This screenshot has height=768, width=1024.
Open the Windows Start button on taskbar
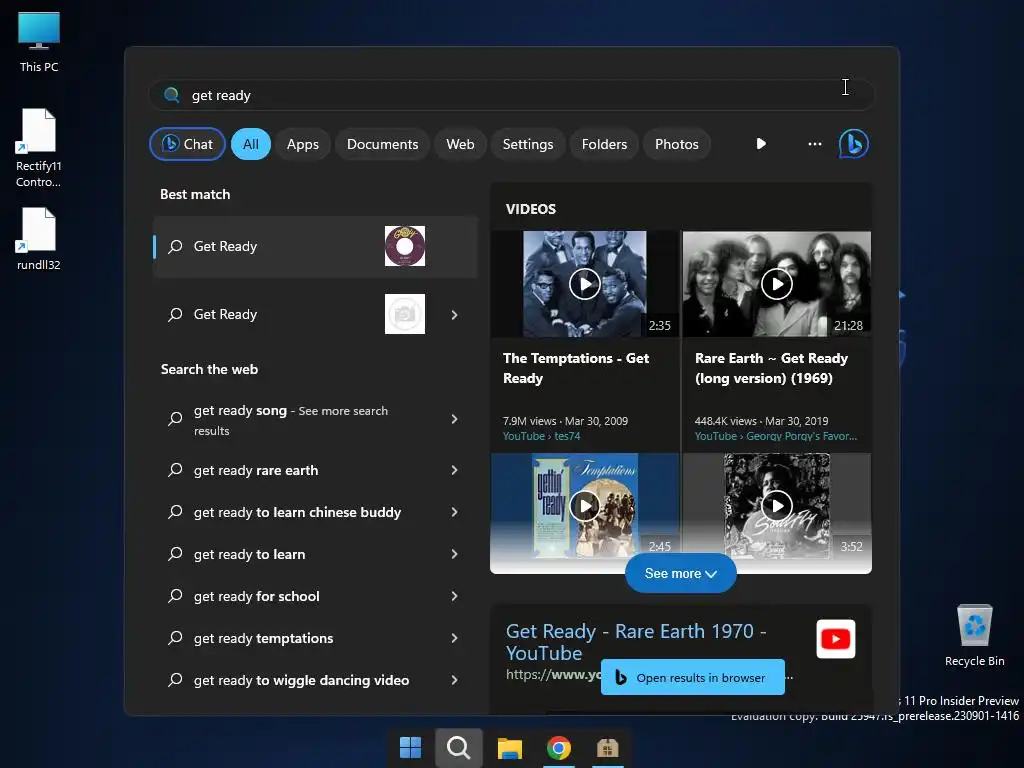[410, 748]
